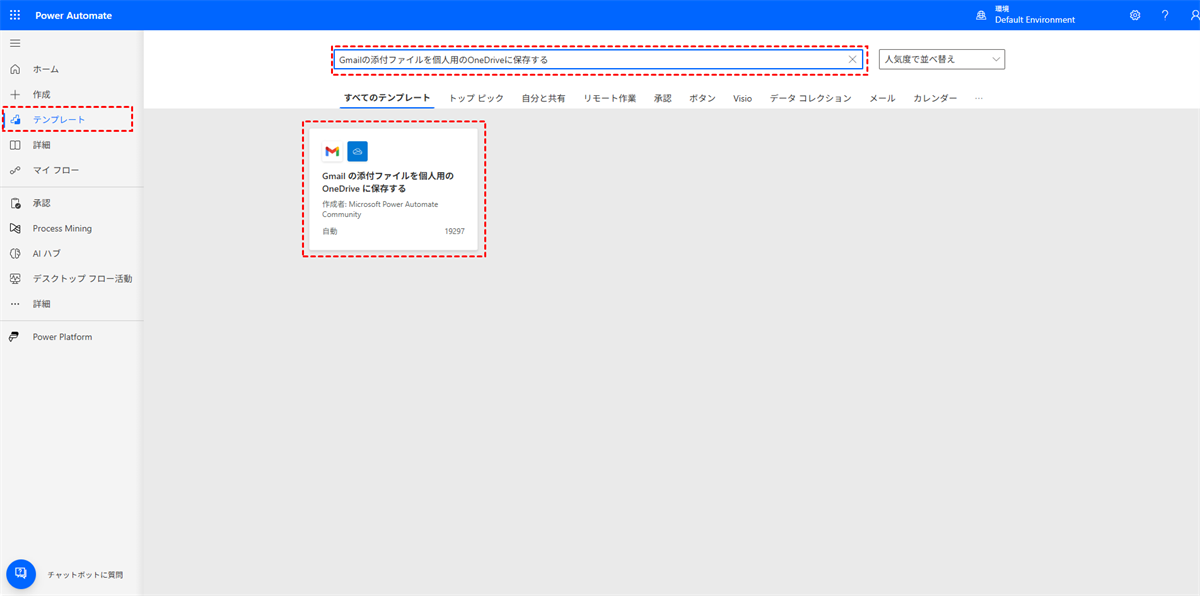The image size is (1200, 596).
Task: Click the template search input field
Action: tap(598, 59)
